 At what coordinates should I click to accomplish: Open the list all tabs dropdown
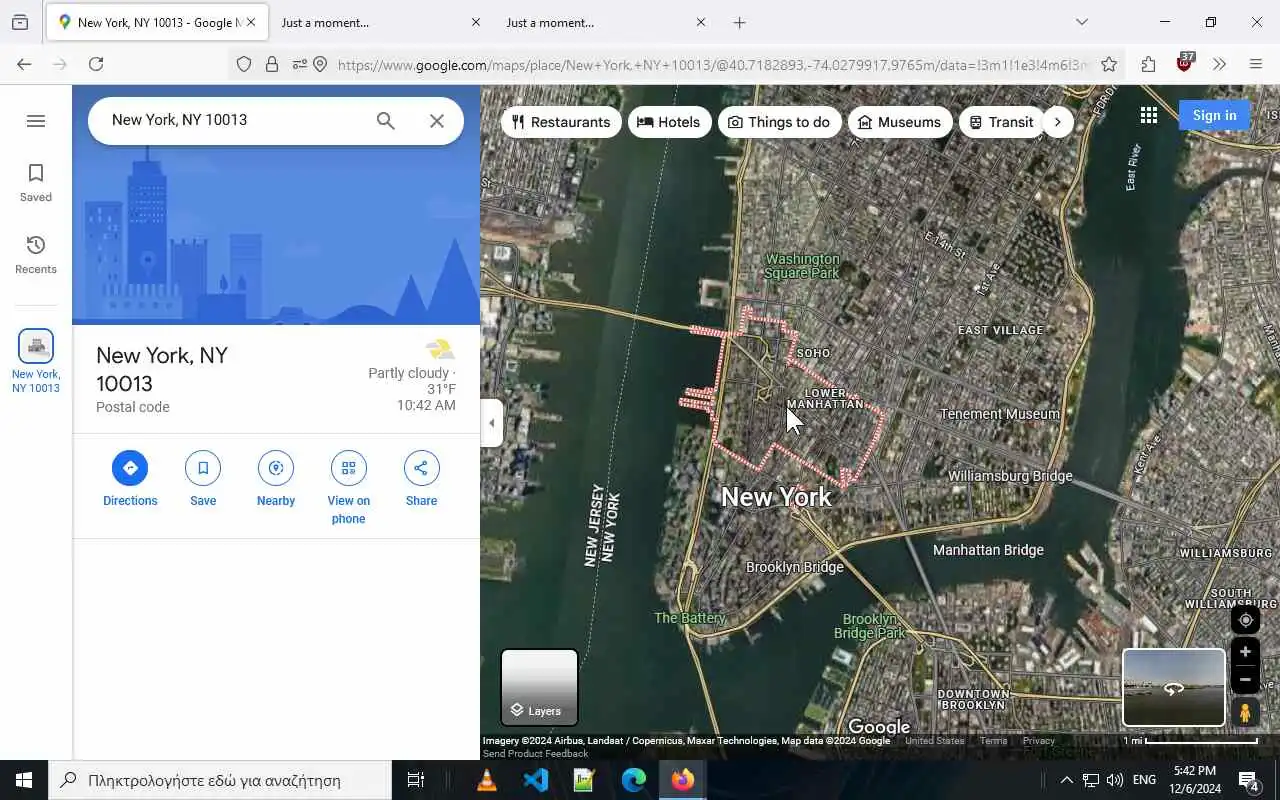[1081, 22]
